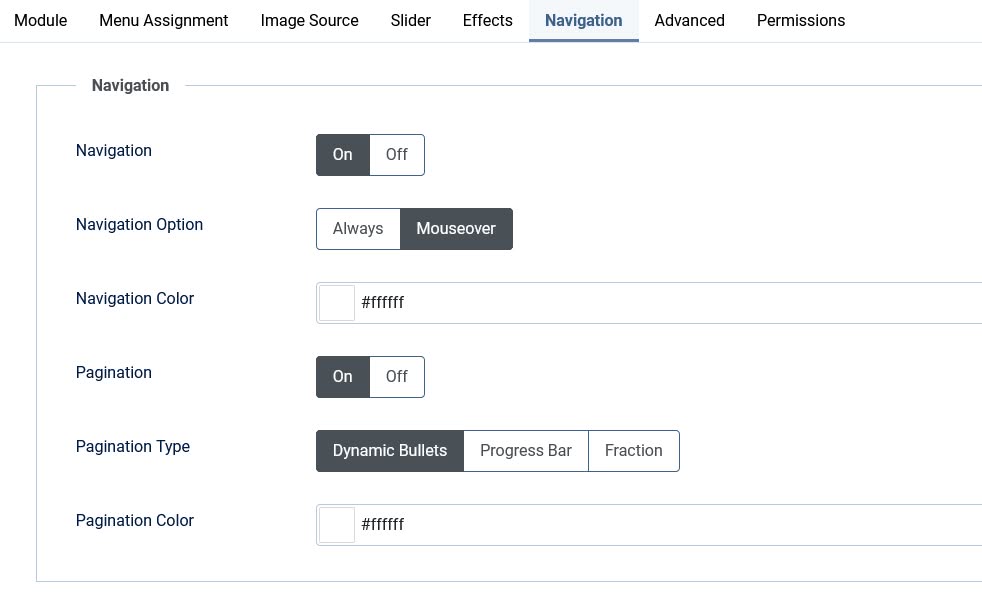
Task: Open the Pagination Color swatch picker
Action: pos(337,525)
